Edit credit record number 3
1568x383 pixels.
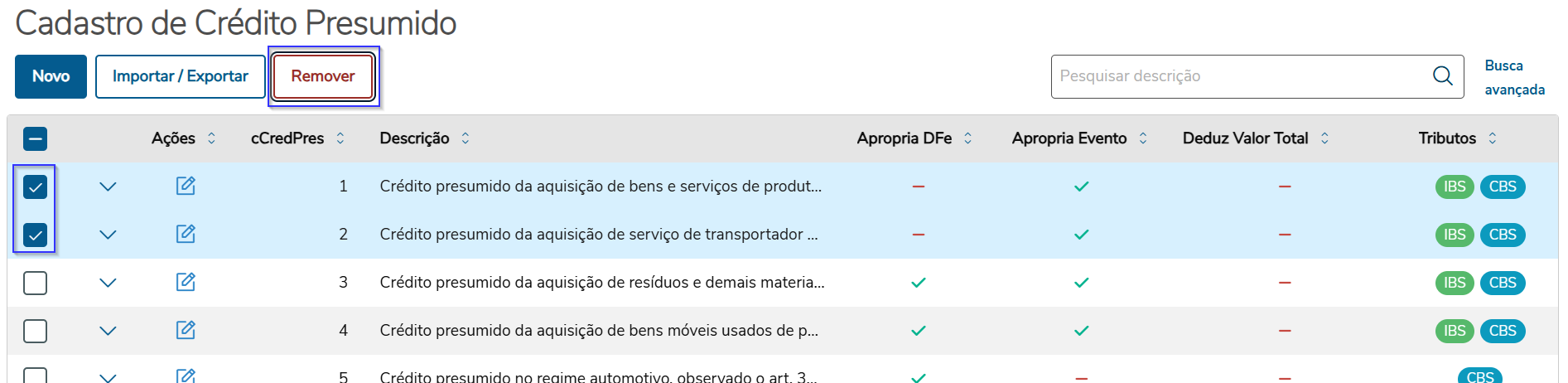coord(186,282)
